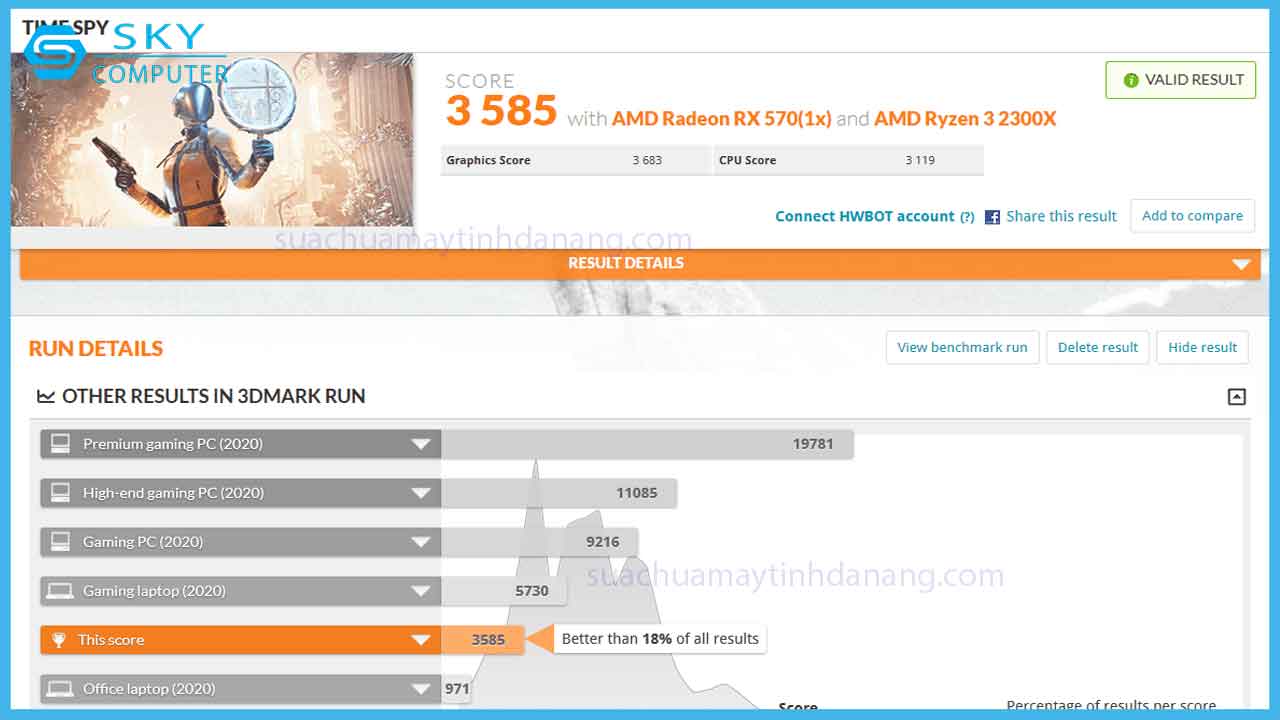Click laptop icon on Office laptop (2020) row
Viewport: 1280px width, 720px height.
(x=60, y=689)
